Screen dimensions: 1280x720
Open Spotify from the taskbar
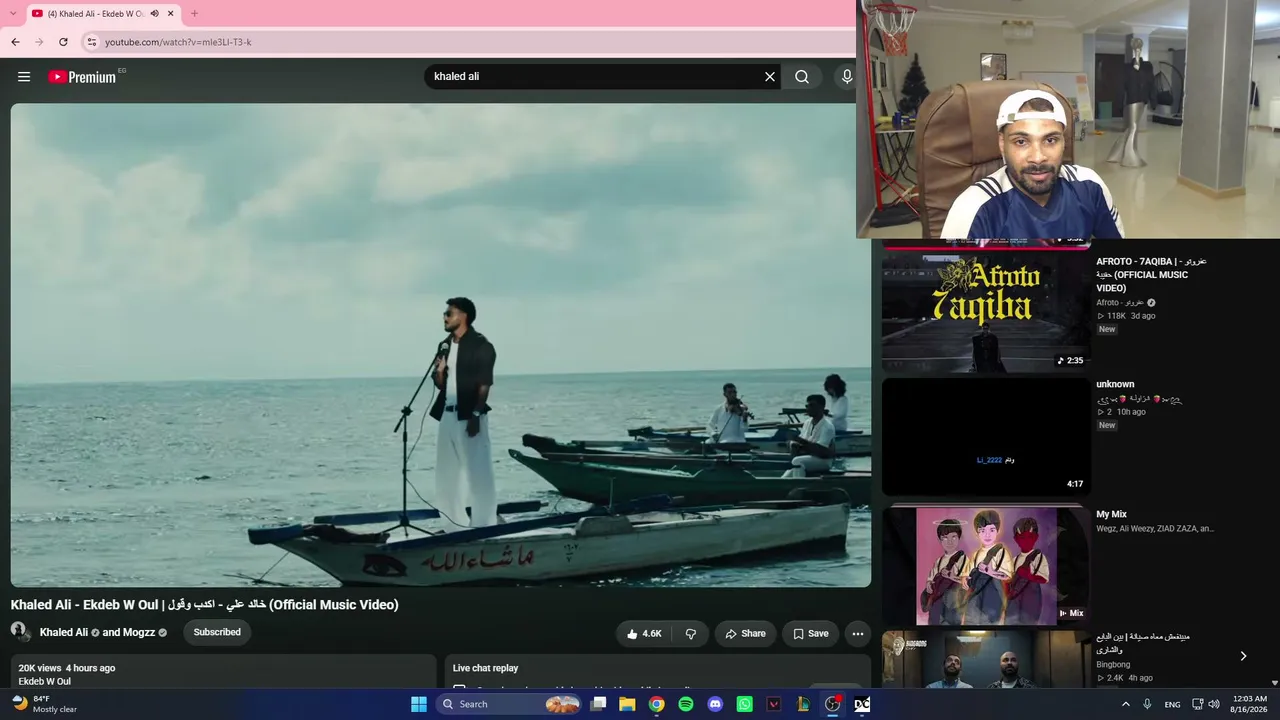(686, 704)
